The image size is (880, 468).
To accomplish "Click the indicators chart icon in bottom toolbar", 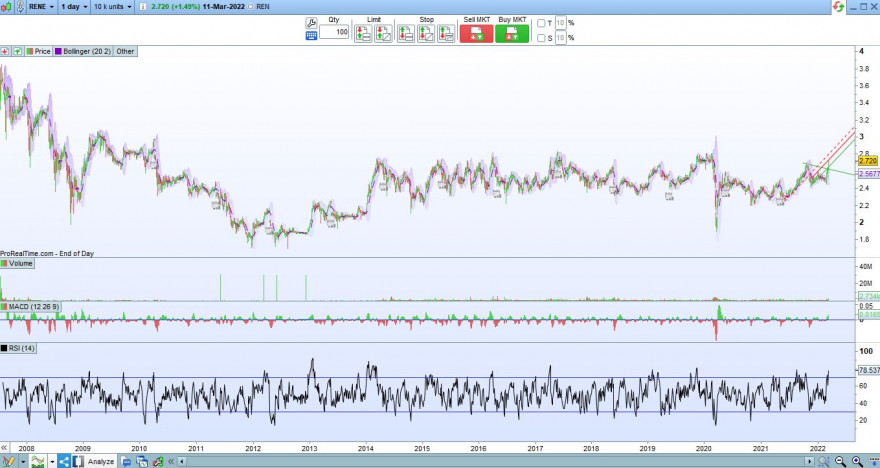I will [x=38, y=461].
